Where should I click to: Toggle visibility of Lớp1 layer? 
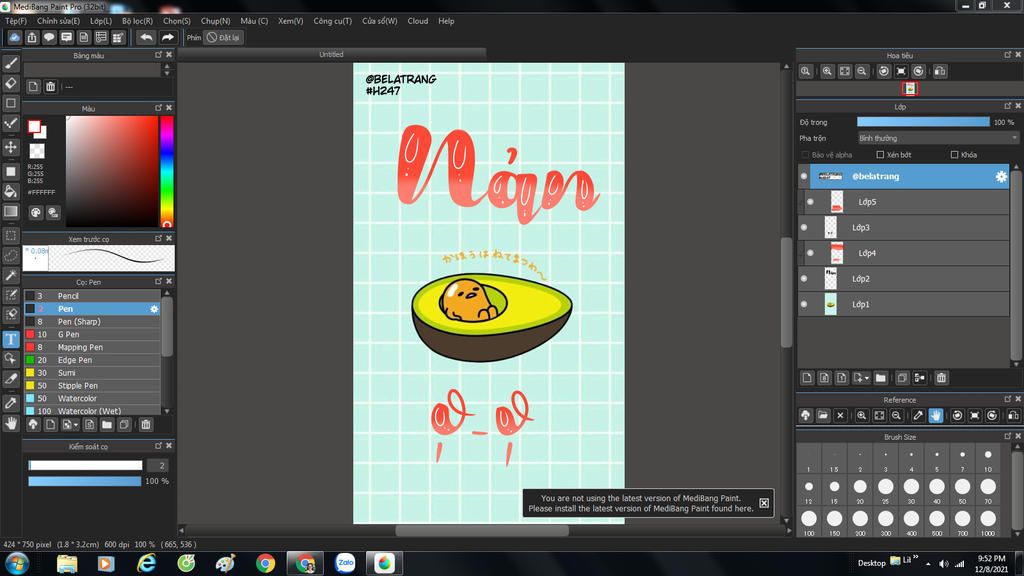coord(804,304)
